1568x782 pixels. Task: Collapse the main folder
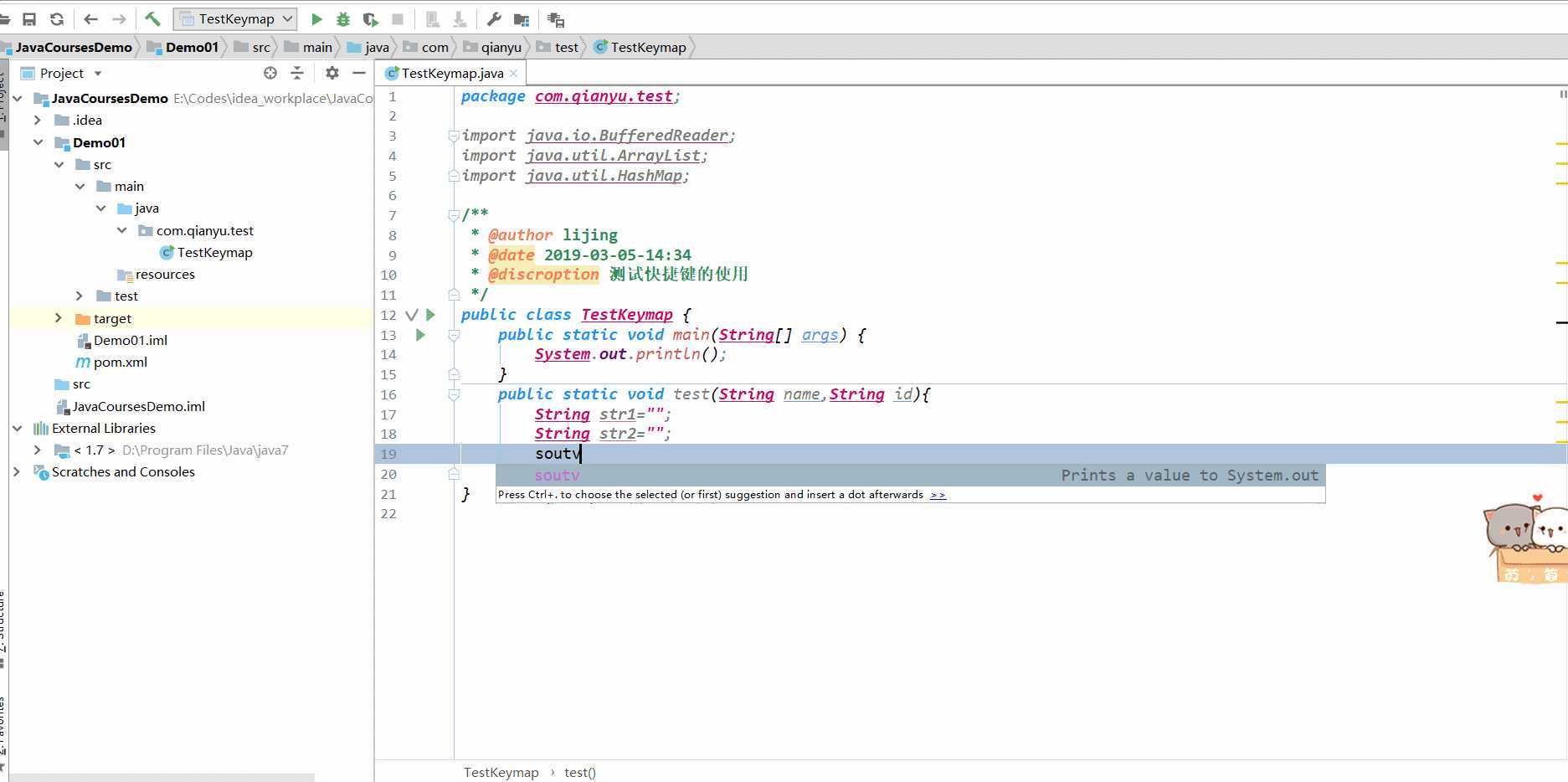[x=80, y=186]
